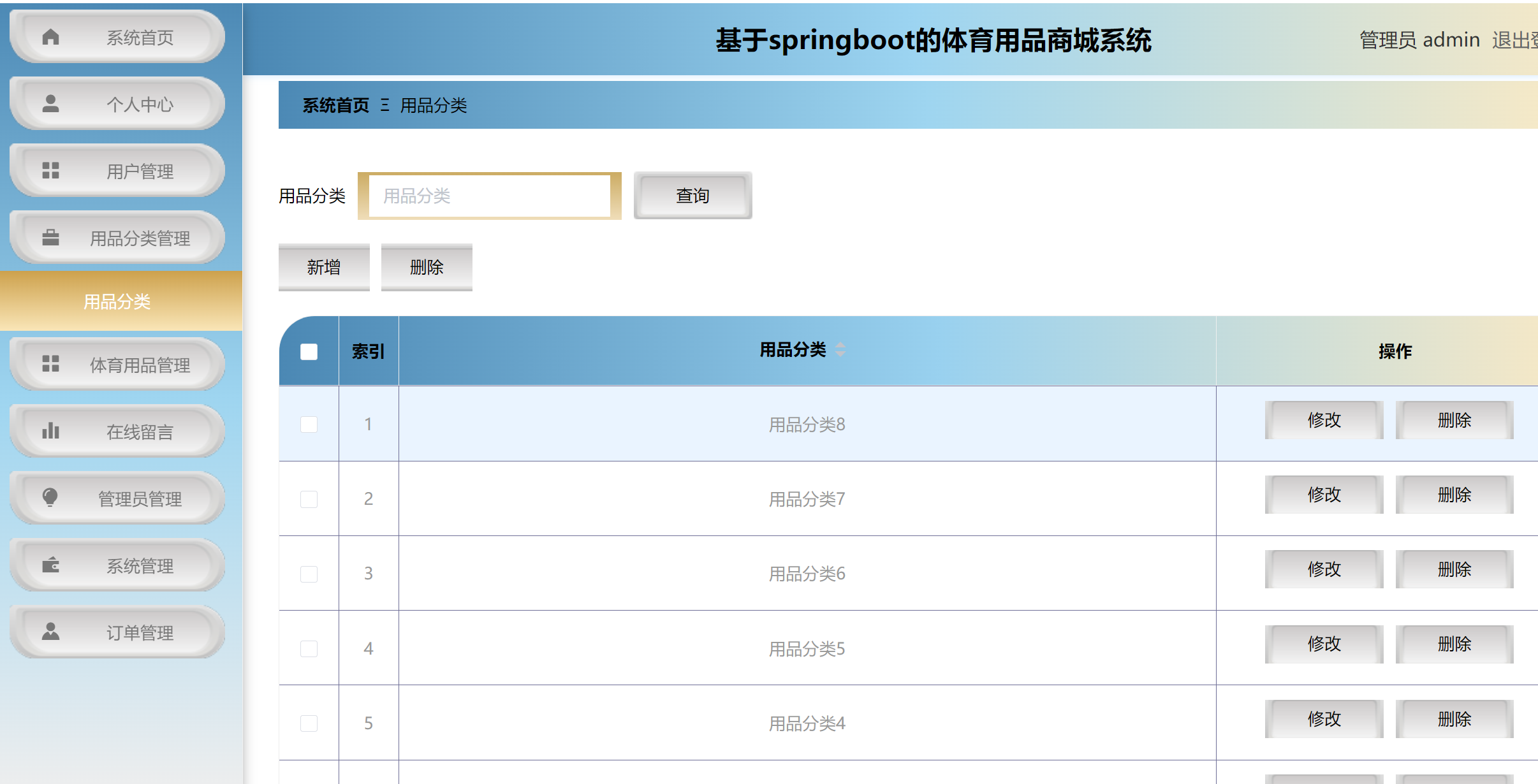Click the 查询 search button
This screenshot has width=1538, height=784.
[x=692, y=196]
